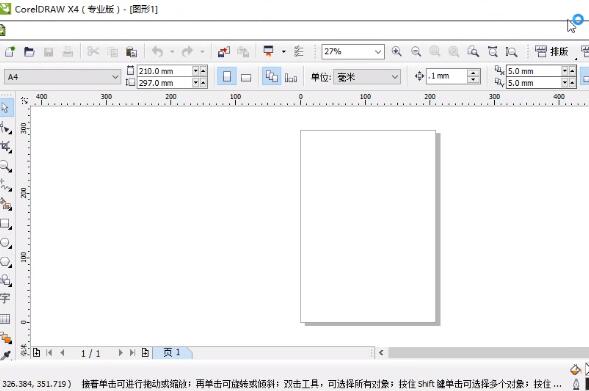Select the Text tool

pyautogui.click(x=5, y=299)
